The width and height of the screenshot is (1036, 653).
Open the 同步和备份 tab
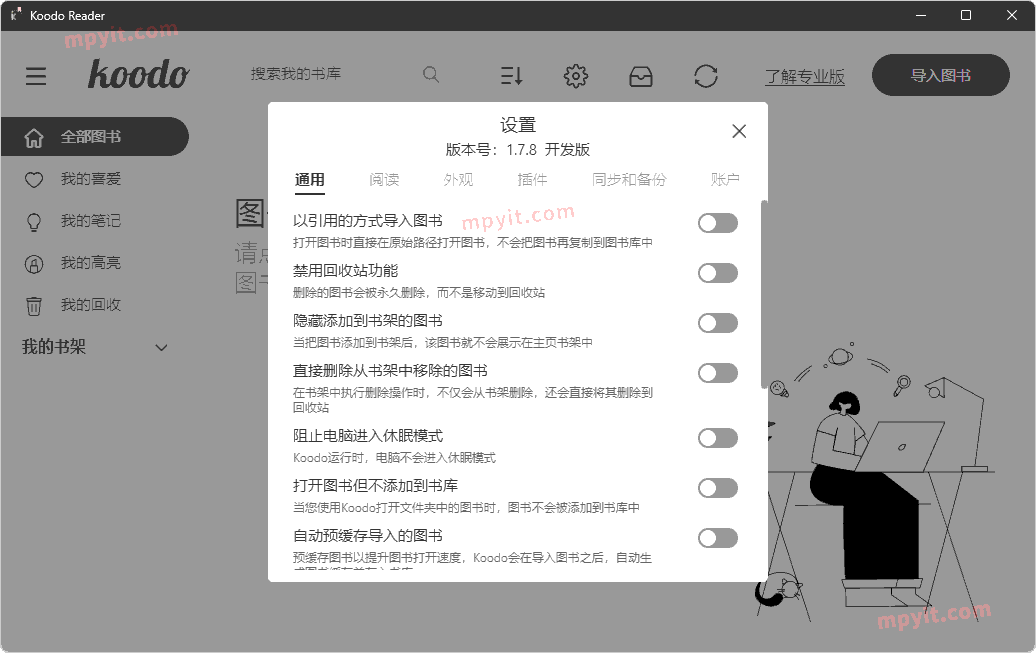(629, 180)
